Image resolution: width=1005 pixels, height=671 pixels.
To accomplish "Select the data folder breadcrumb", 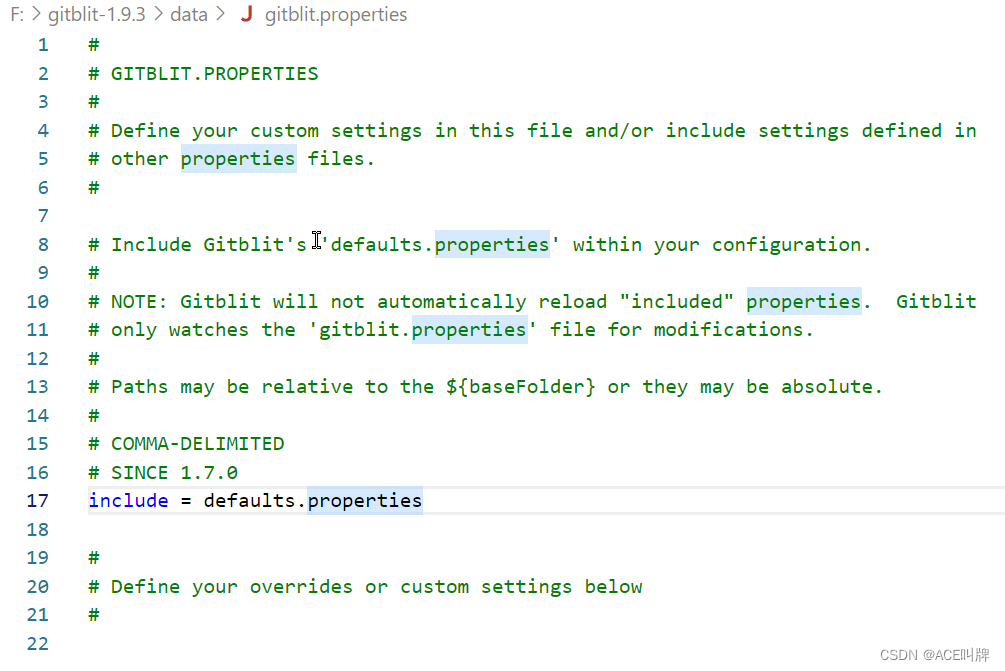I will pyautogui.click(x=189, y=14).
